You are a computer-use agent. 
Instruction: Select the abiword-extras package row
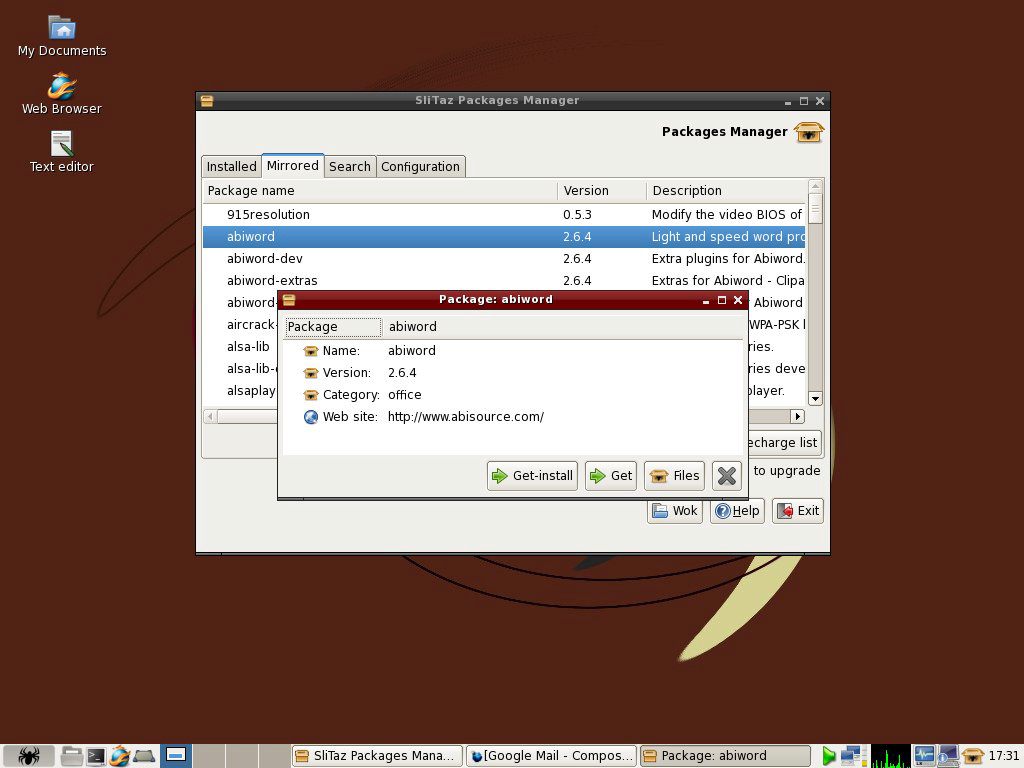504,281
